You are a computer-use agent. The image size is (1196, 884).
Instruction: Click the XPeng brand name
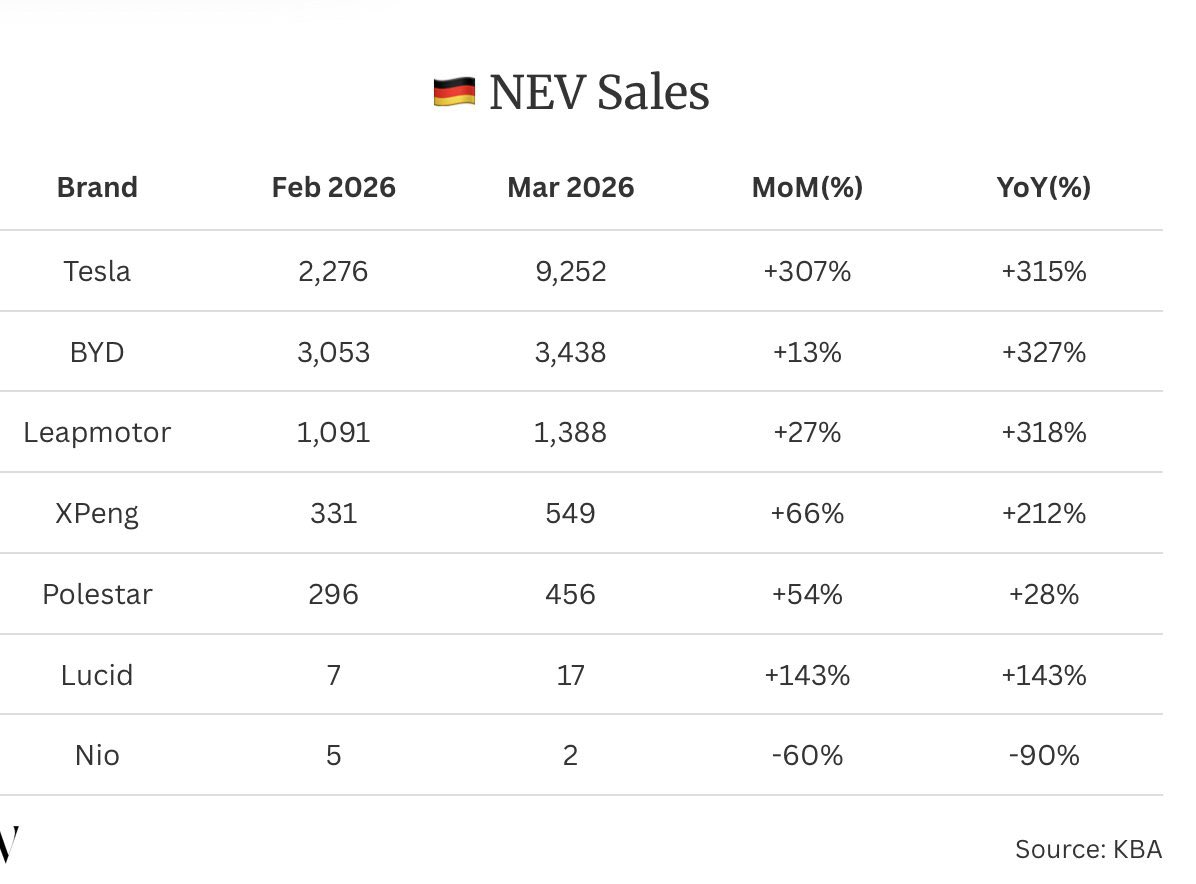97,513
